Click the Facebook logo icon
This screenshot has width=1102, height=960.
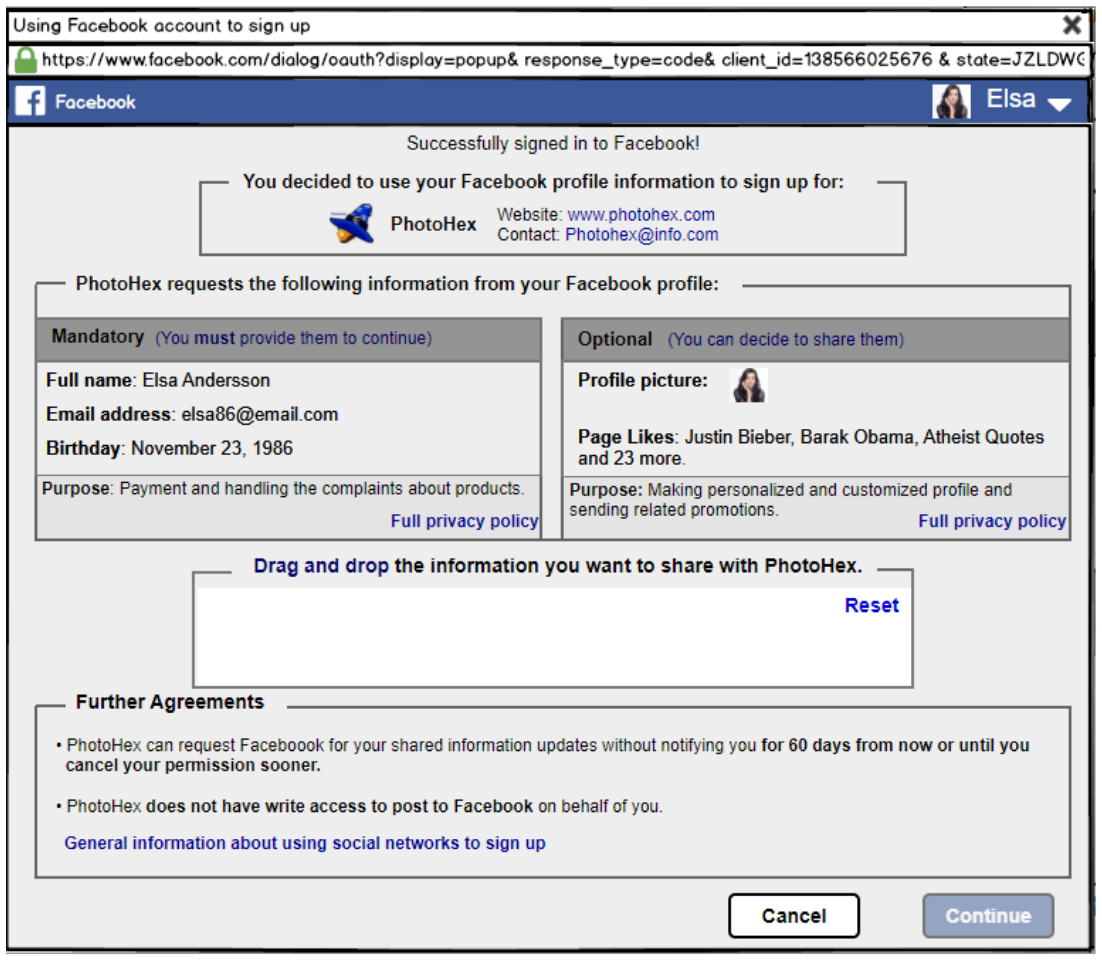click(30, 101)
